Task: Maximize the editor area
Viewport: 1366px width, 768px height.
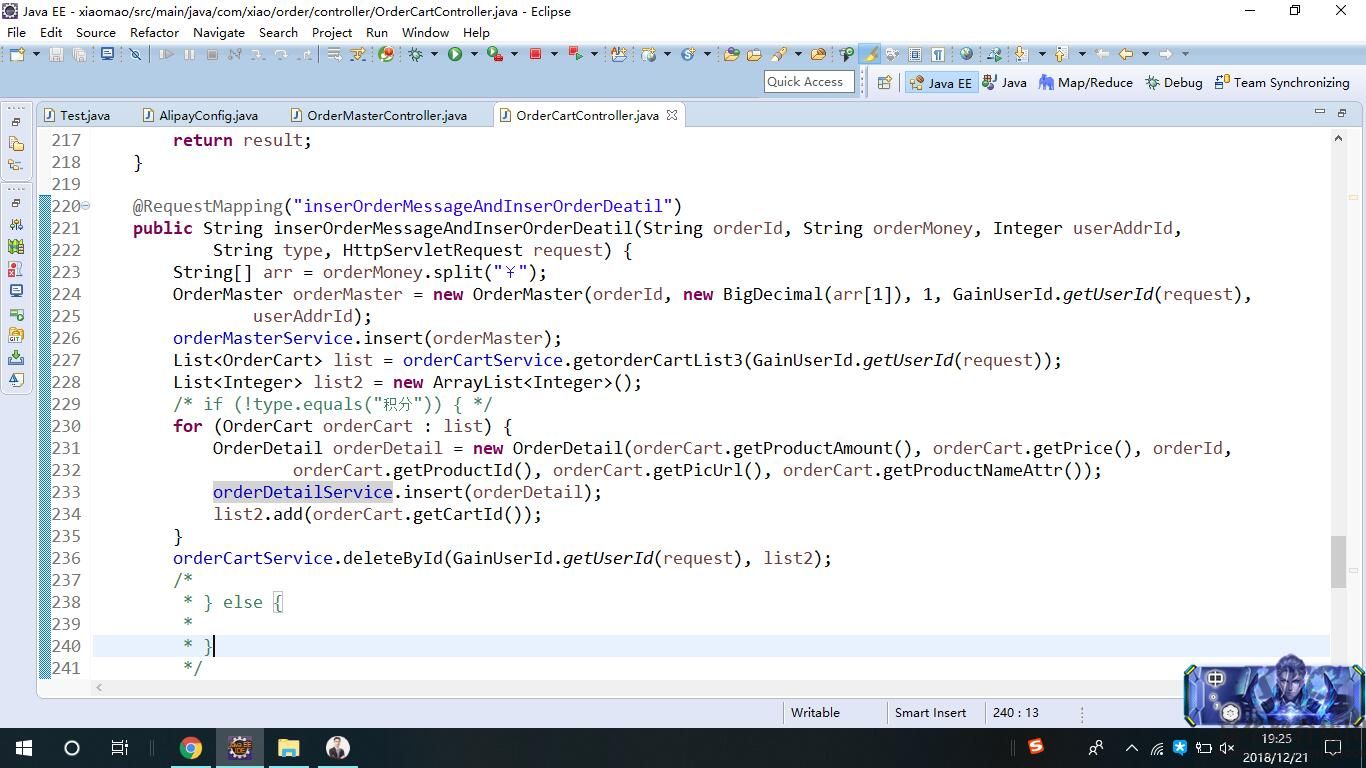Action: (1342, 112)
